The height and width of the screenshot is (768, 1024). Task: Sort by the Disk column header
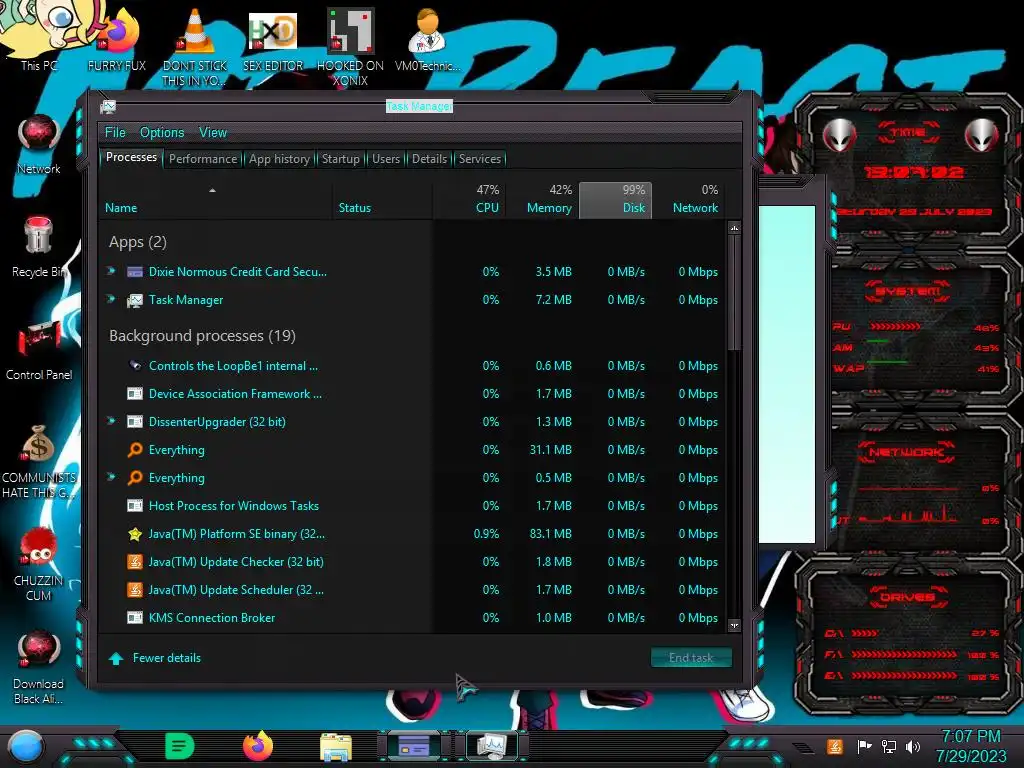(x=615, y=200)
